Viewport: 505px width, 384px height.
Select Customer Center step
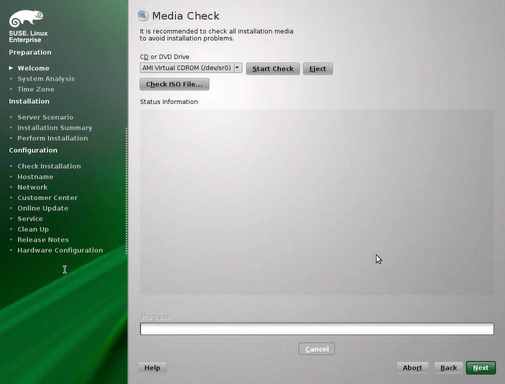[47, 198]
